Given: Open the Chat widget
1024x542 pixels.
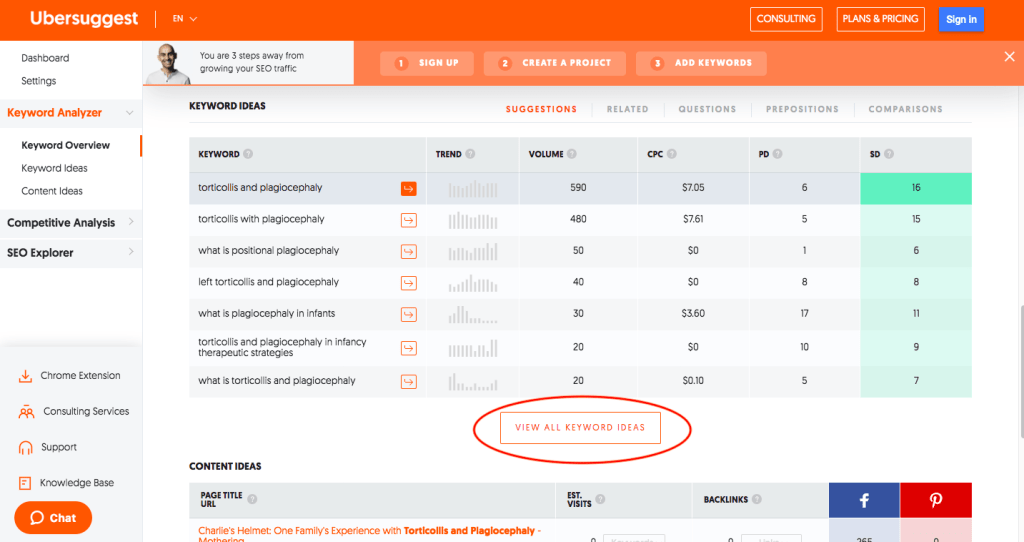Looking at the screenshot, I should (x=53, y=518).
